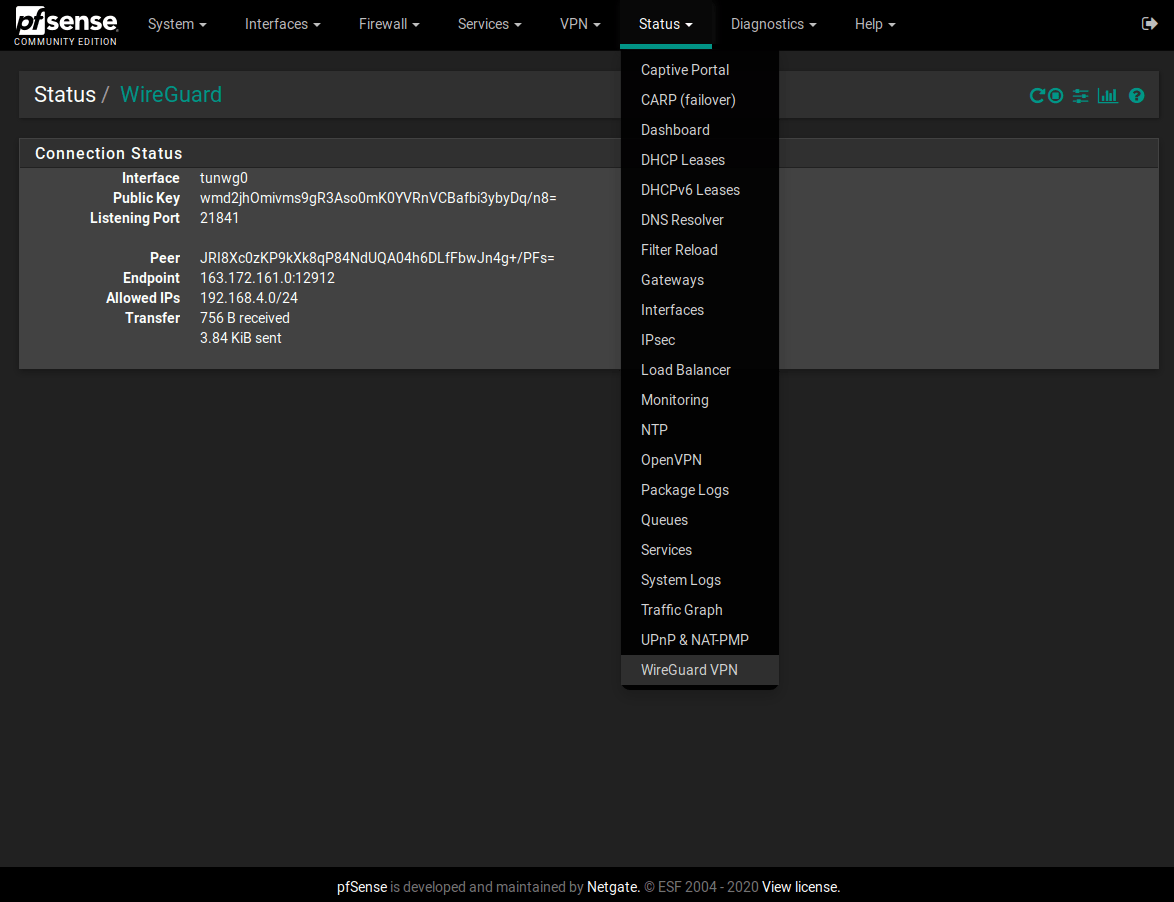
Task: Open the VPN dropdown menu
Action: (x=580, y=24)
